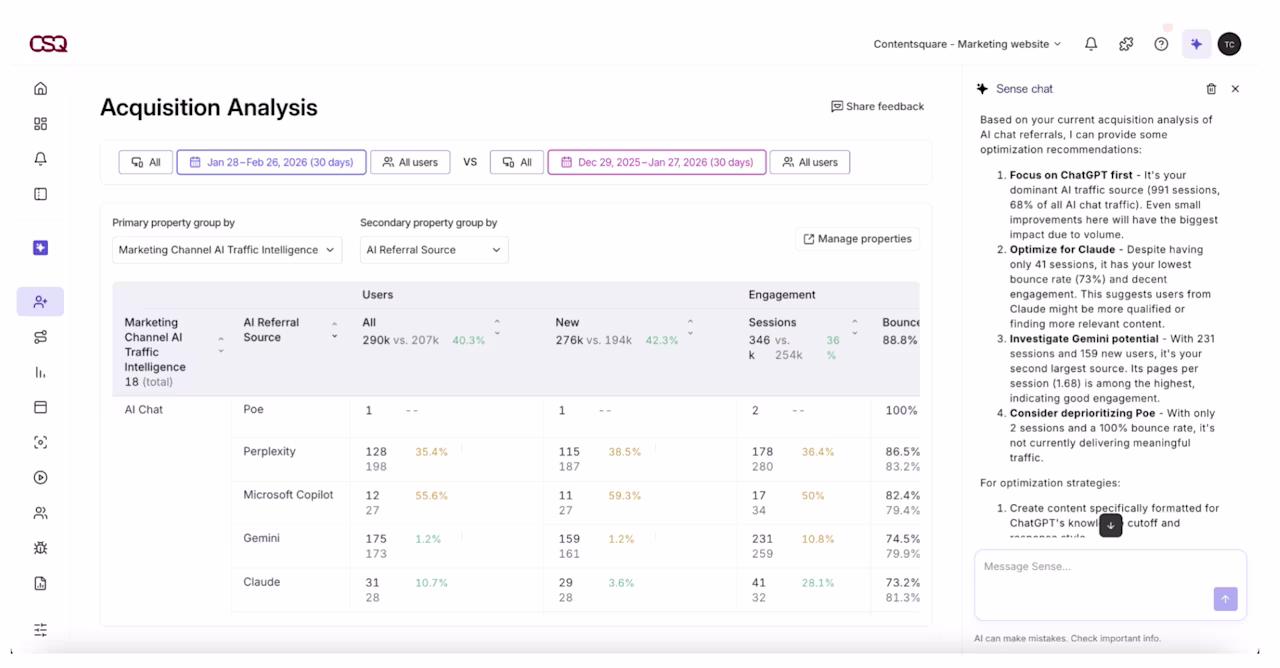Open the dashboards grid icon in sidebar
Viewport: 1280px width, 668px height.
[40, 124]
